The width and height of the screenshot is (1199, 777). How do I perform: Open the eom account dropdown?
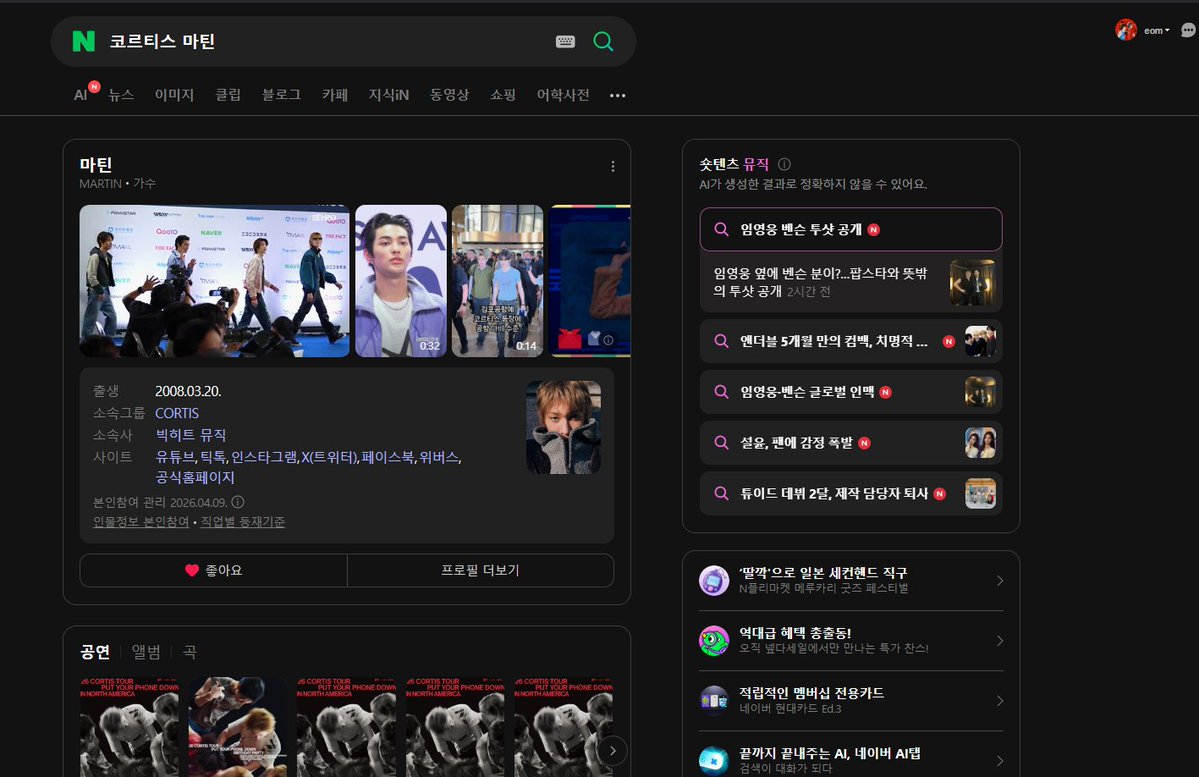[1156, 31]
